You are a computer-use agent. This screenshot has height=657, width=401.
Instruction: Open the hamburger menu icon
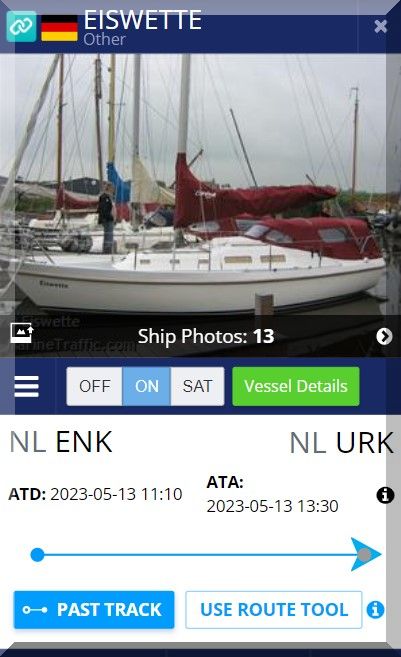[x=27, y=386]
